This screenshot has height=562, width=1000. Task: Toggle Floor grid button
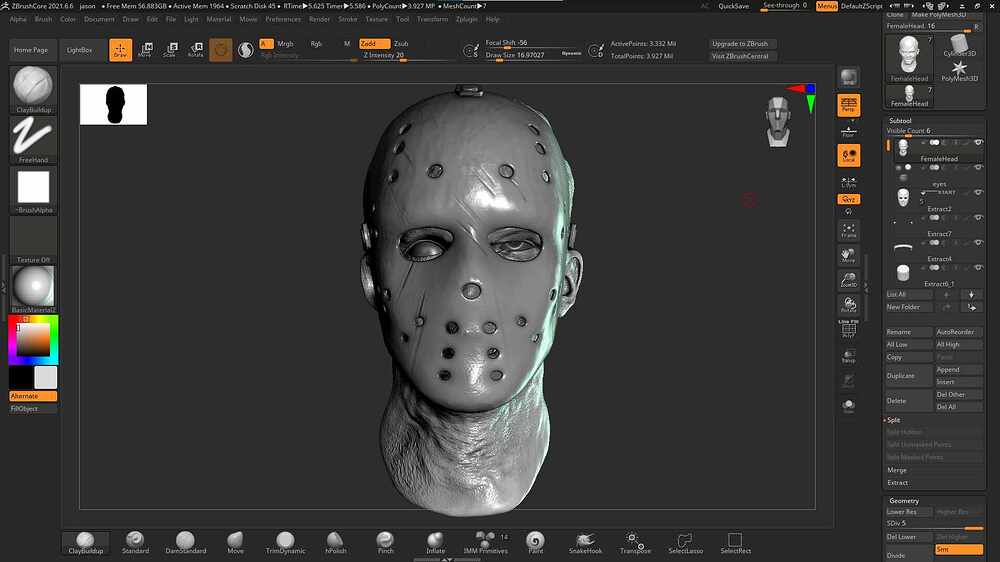(x=848, y=131)
